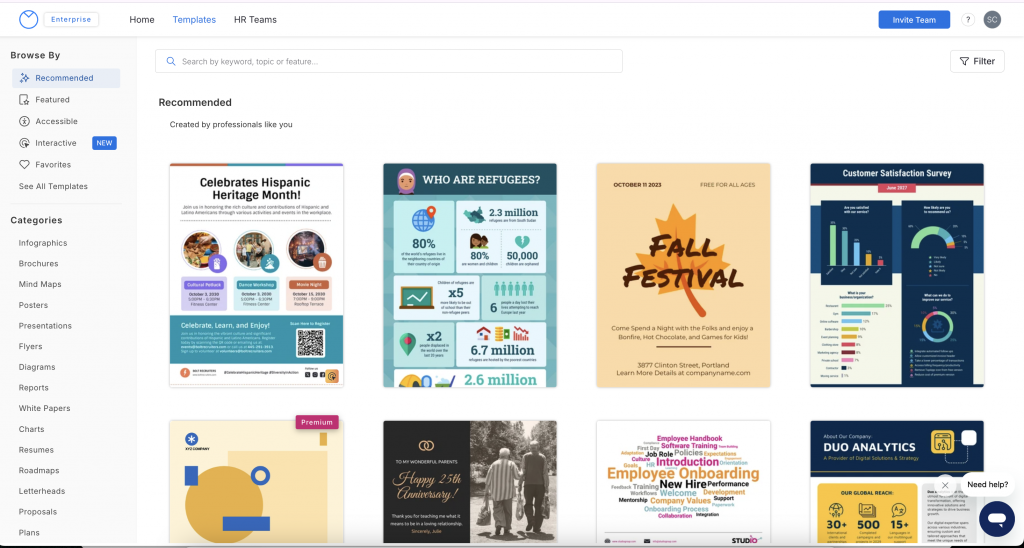Switch to the Templates tab

[x=194, y=20]
